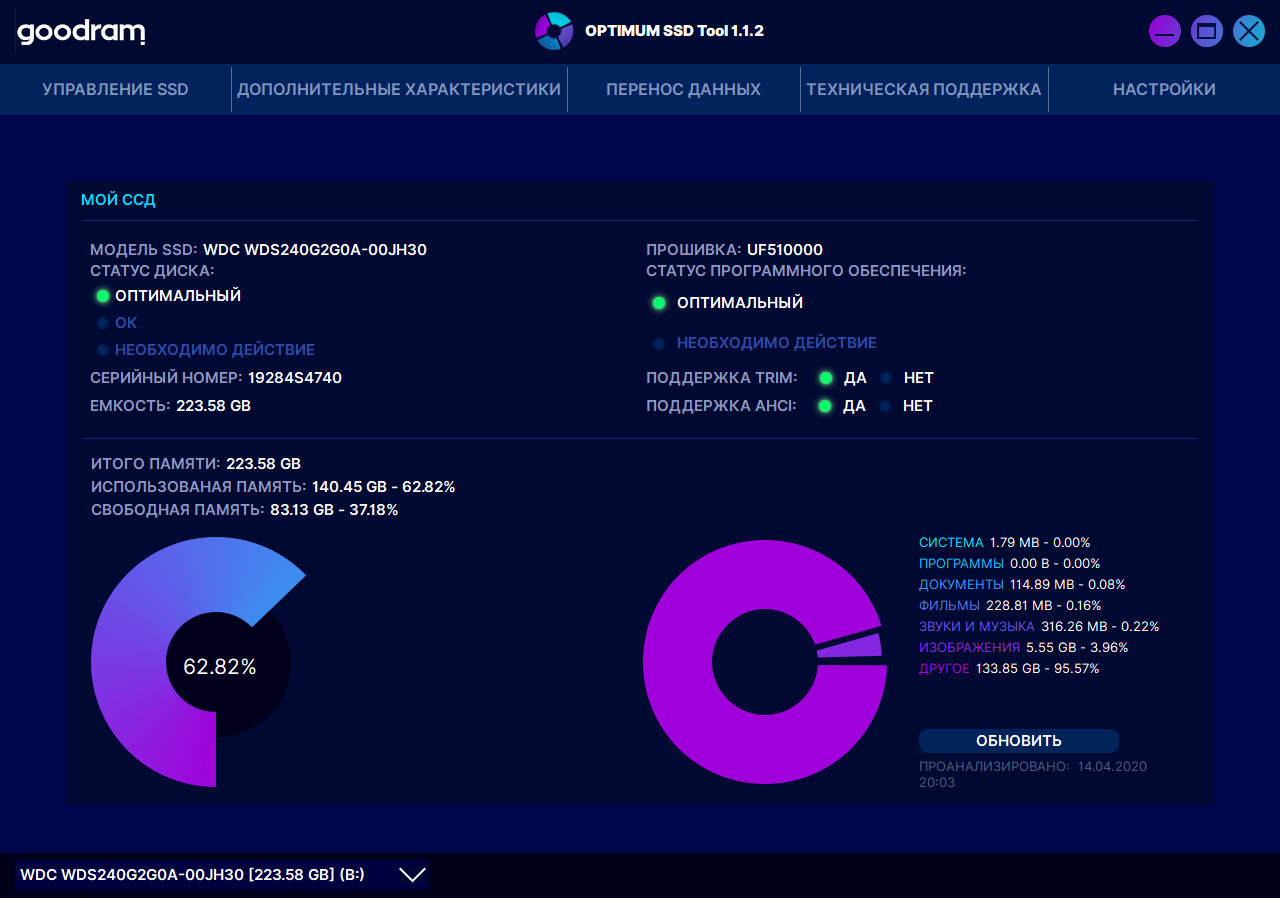The width and height of the screenshot is (1280, 898).
Task: Select ДА for ПОДДЕРЖКА TRIM
Action: pyautogui.click(x=826, y=378)
